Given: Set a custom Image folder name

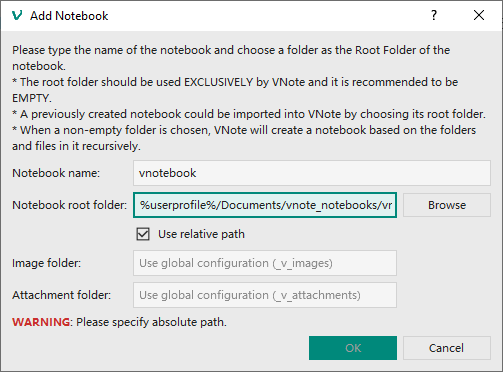Looking at the screenshot, I should (265, 263).
